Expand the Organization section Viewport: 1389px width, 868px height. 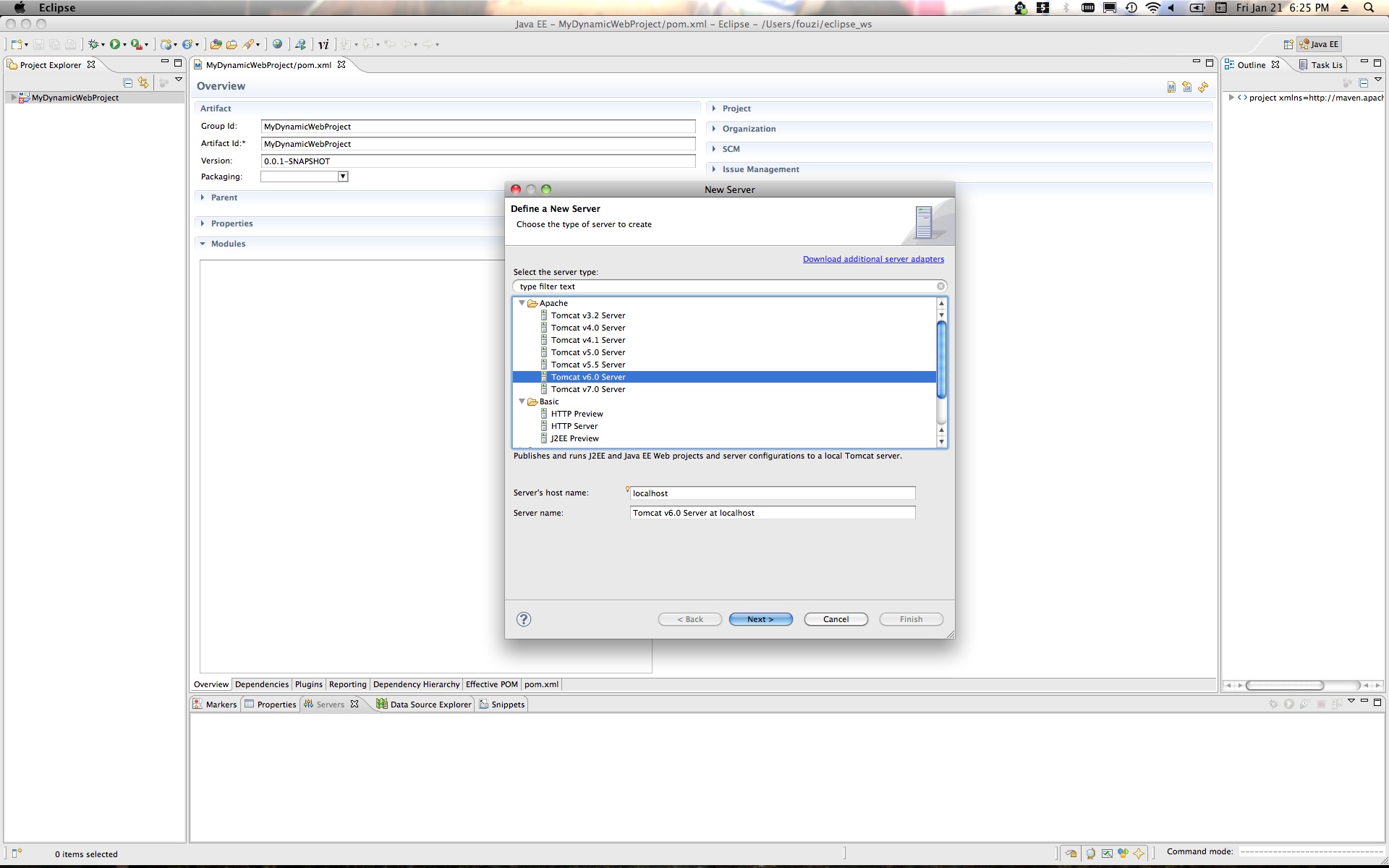[x=714, y=129]
